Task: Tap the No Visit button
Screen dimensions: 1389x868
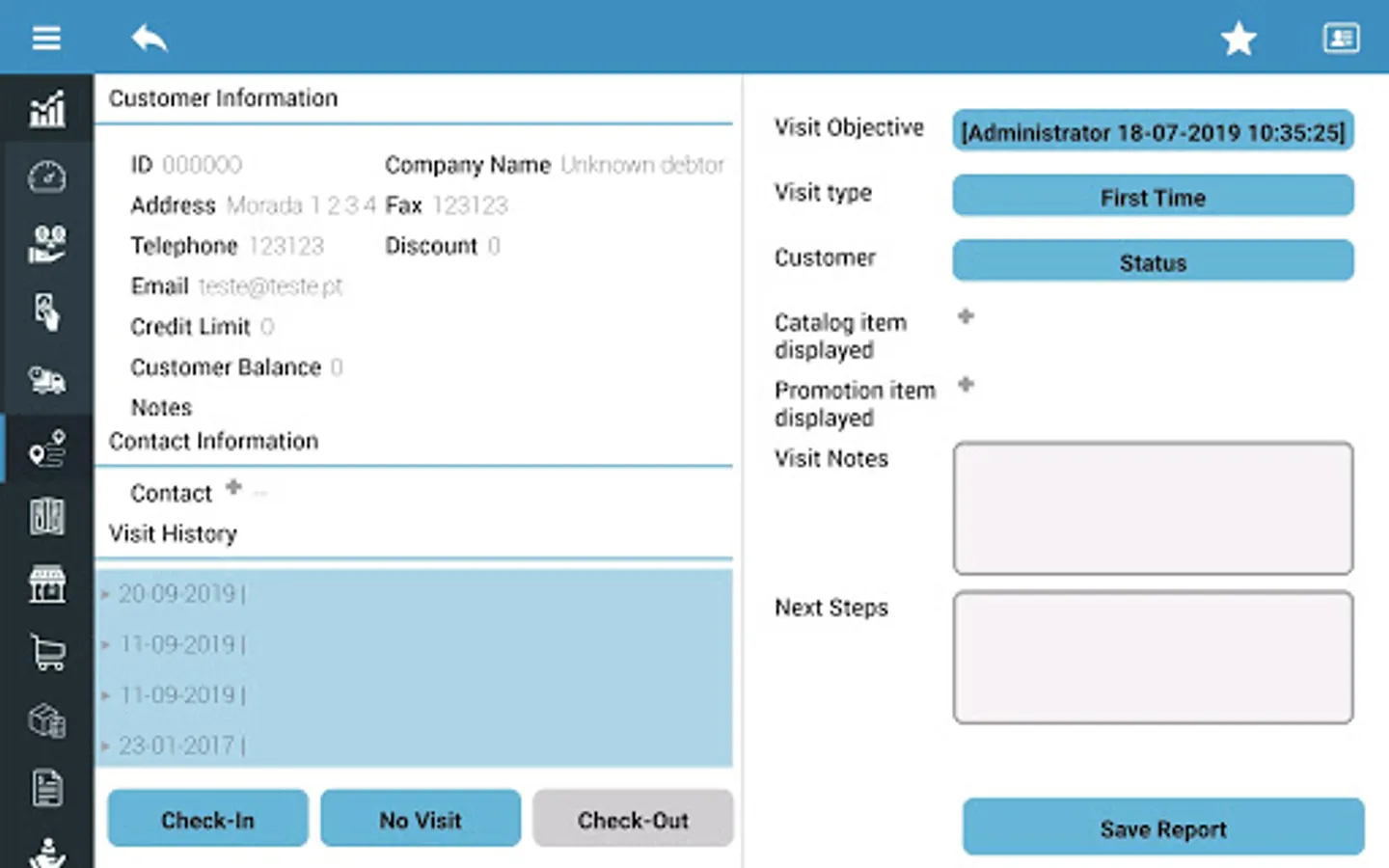Action: (x=421, y=819)
